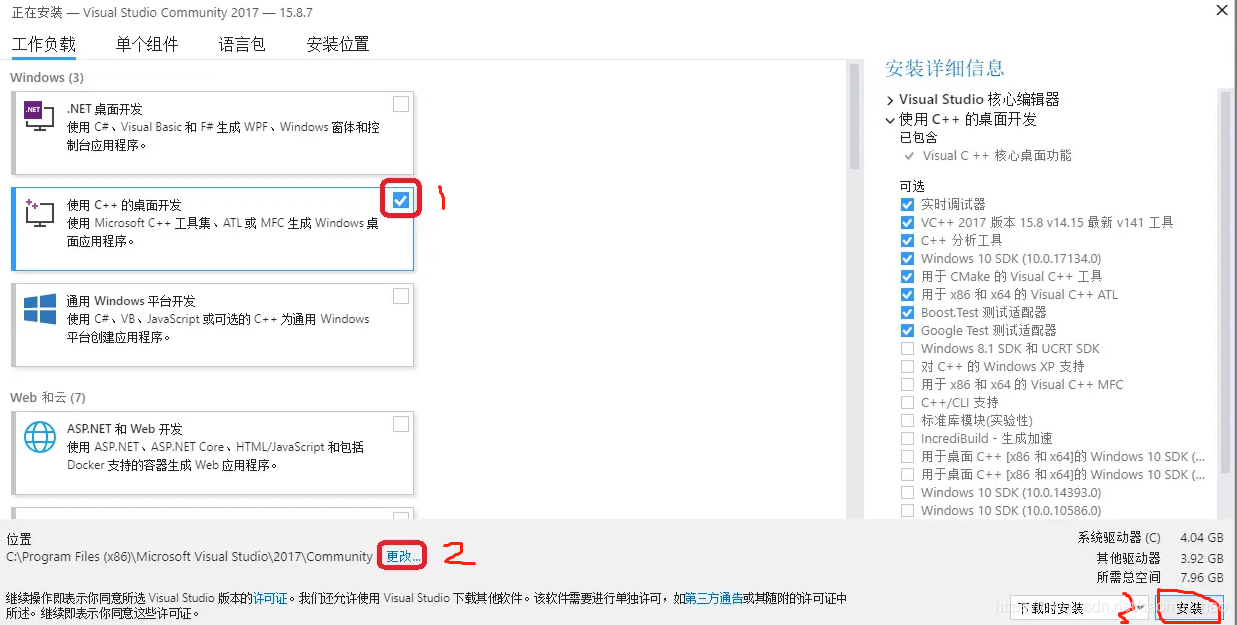Expand the Visual Studio 核心编辑器 section
This screenshot has height=625, width=1237.
890,100
